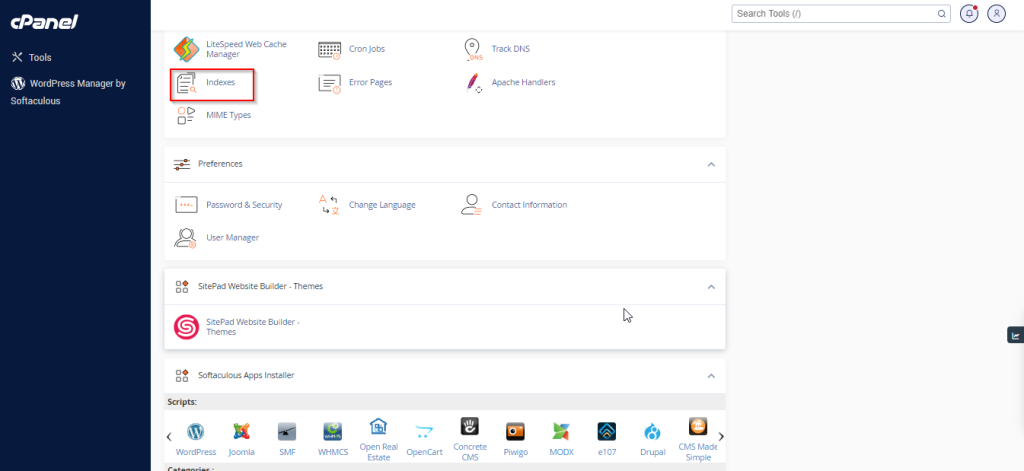
Task: Select the Joomla script icon
Action: point(241,432)
